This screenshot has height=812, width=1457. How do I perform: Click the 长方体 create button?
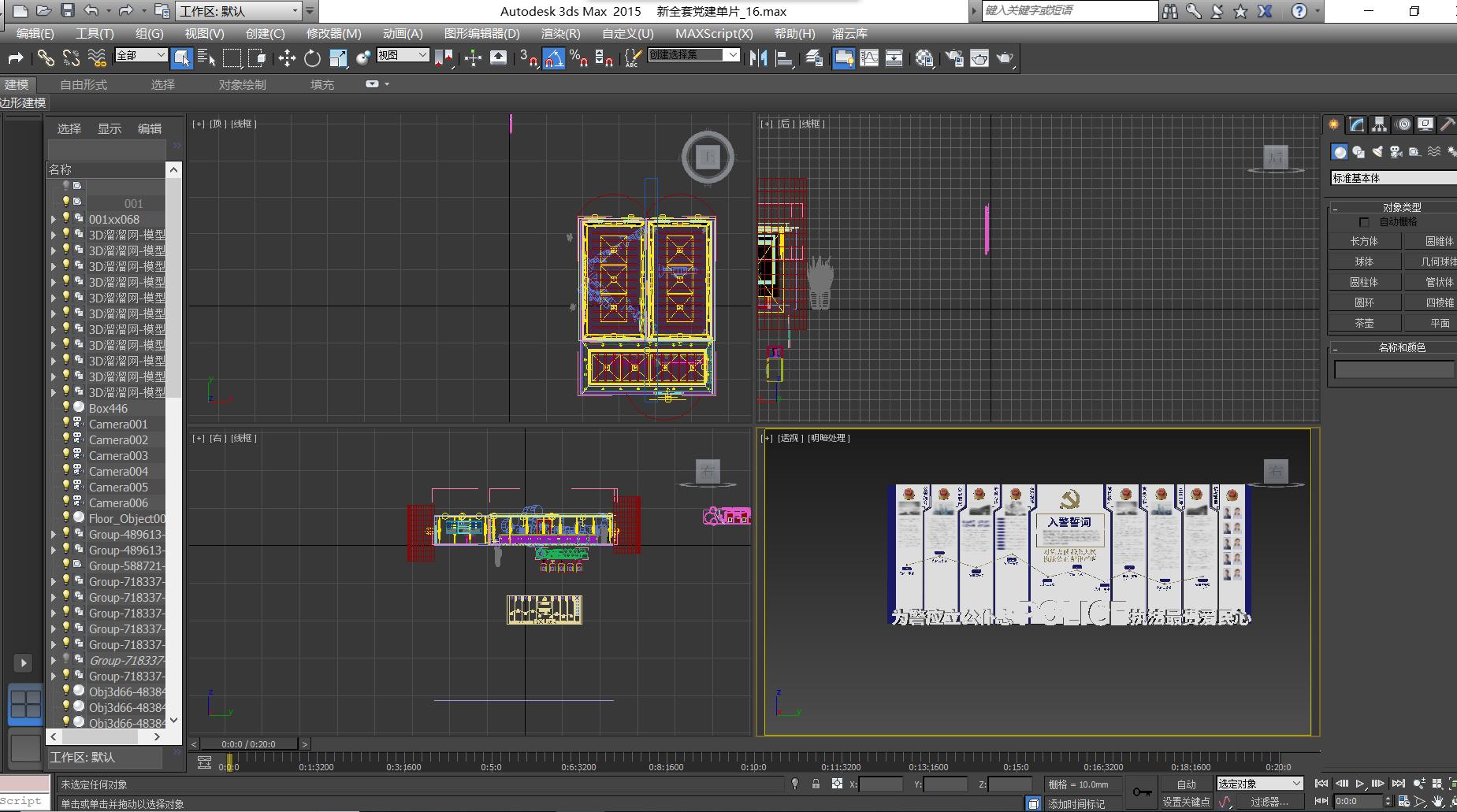pos(1364,241)
